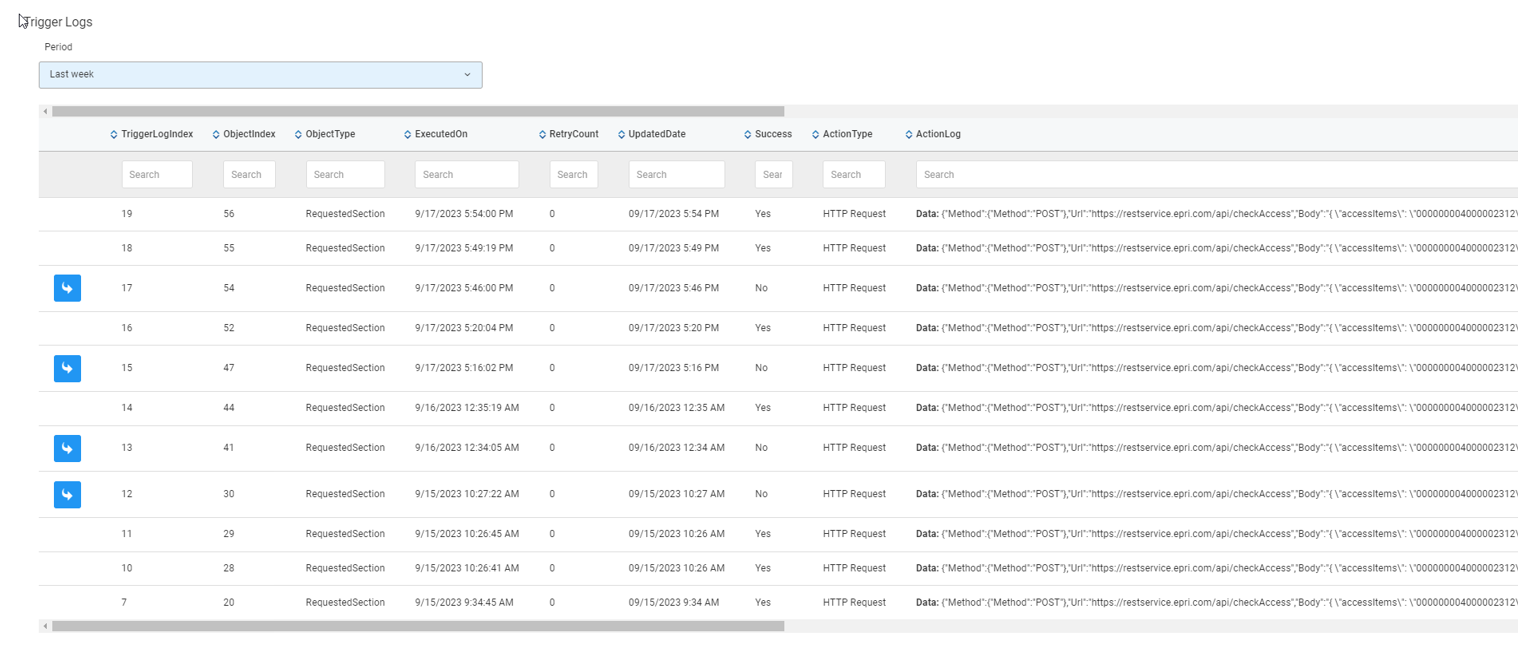Sort by ExecutedOn column sort icon
The width and height of the screenshot is (1518, 647).
[408, 135]
